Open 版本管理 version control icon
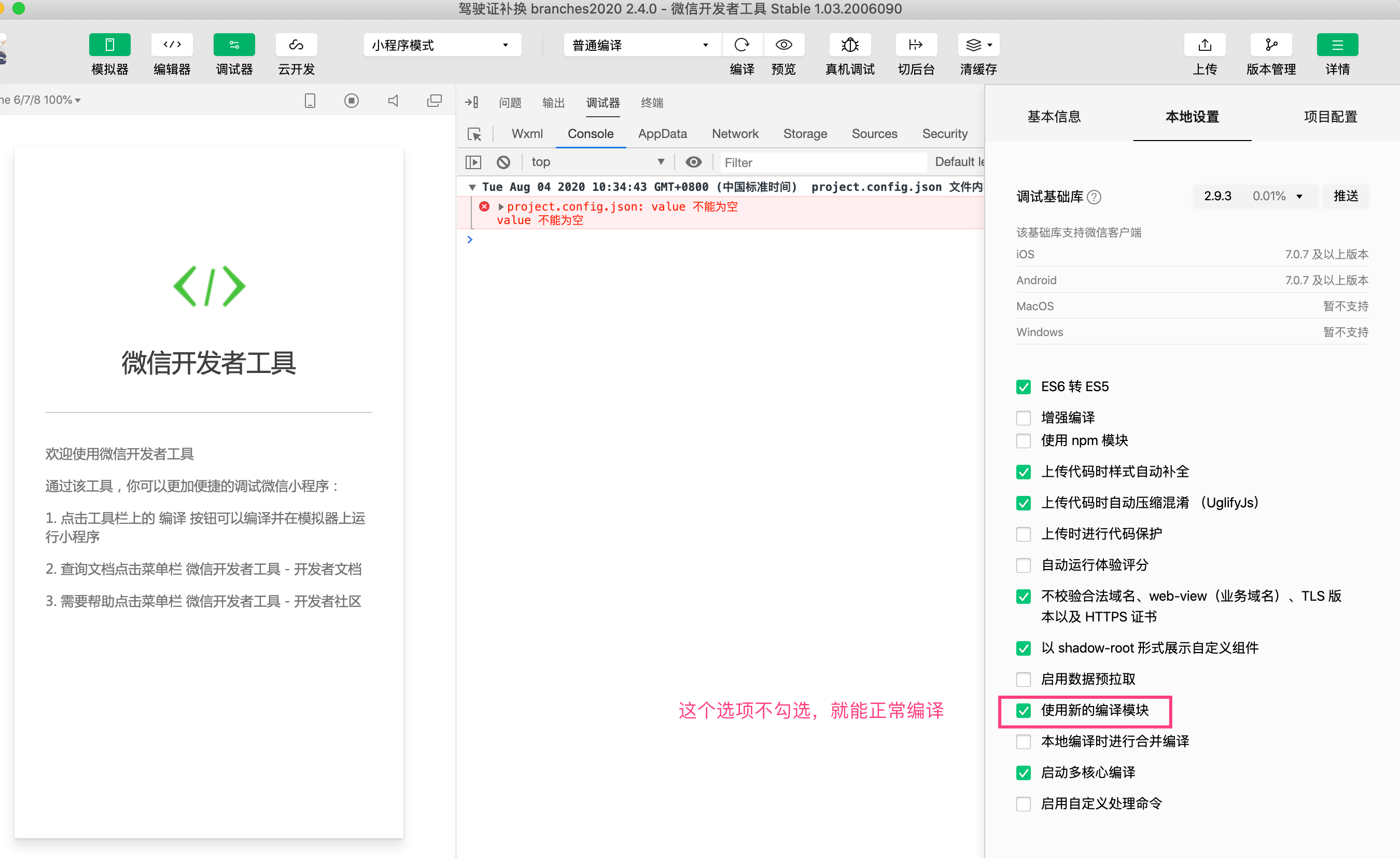This screenshot has width=1400, height=858. [x=1271, y=45]
